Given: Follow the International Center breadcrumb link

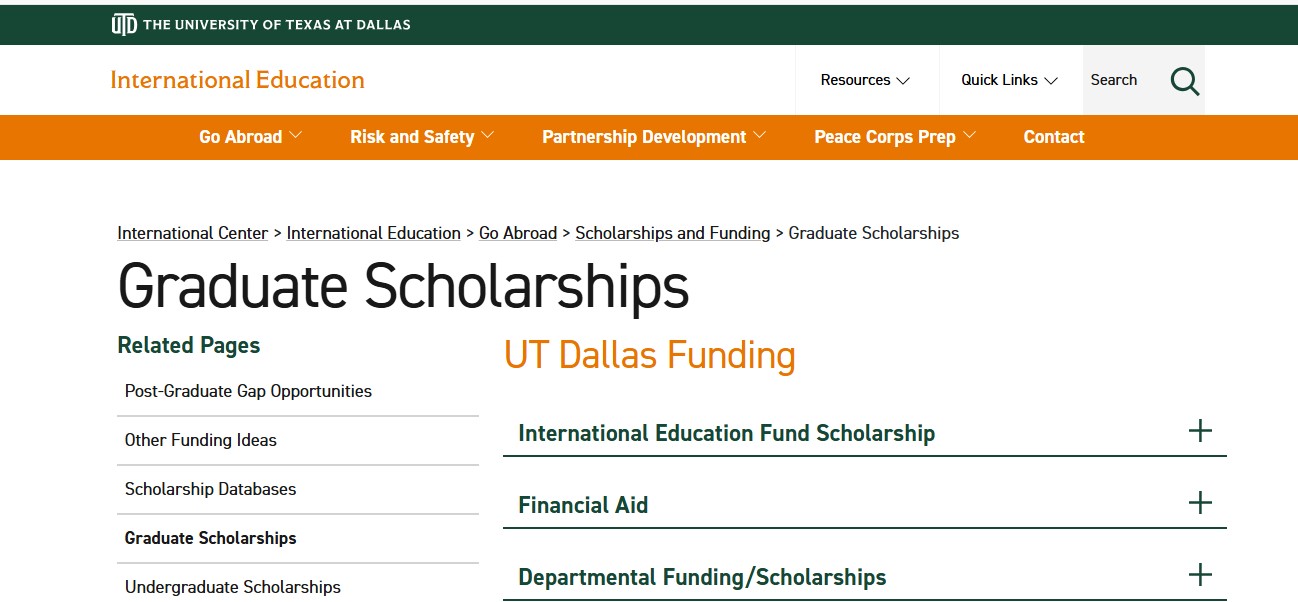Looking at the screenshot, I should [192, 233].
